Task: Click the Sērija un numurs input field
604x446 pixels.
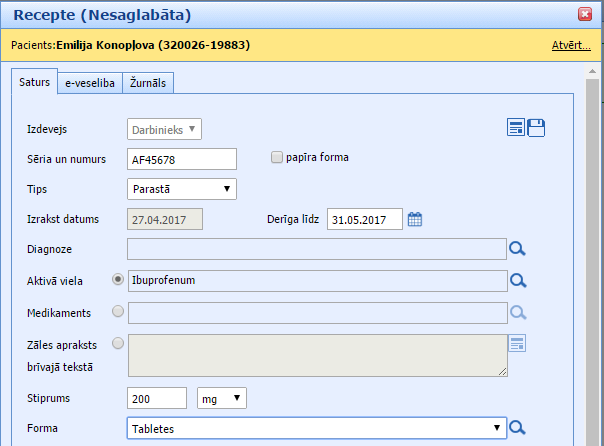Action: (x=182, y=159)
